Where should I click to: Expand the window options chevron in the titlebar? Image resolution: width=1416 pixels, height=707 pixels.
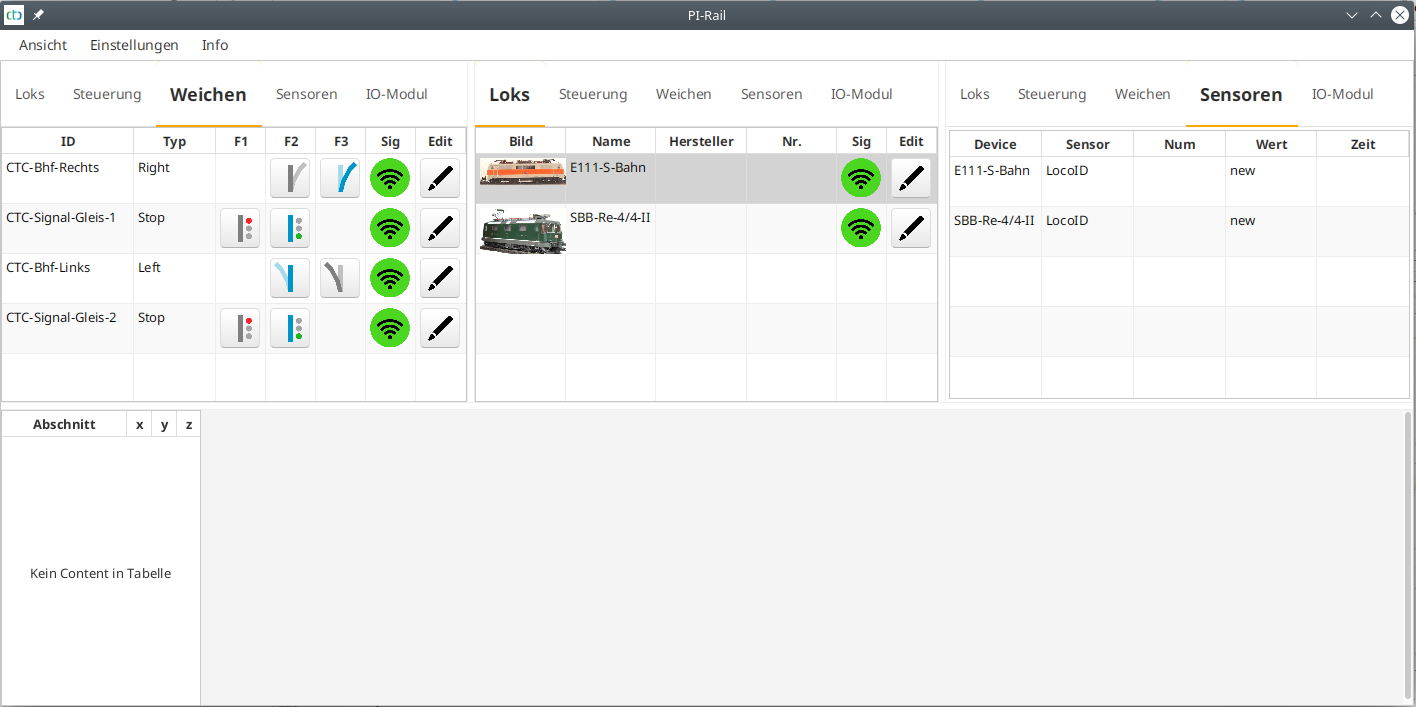(x=1352, y=14)
